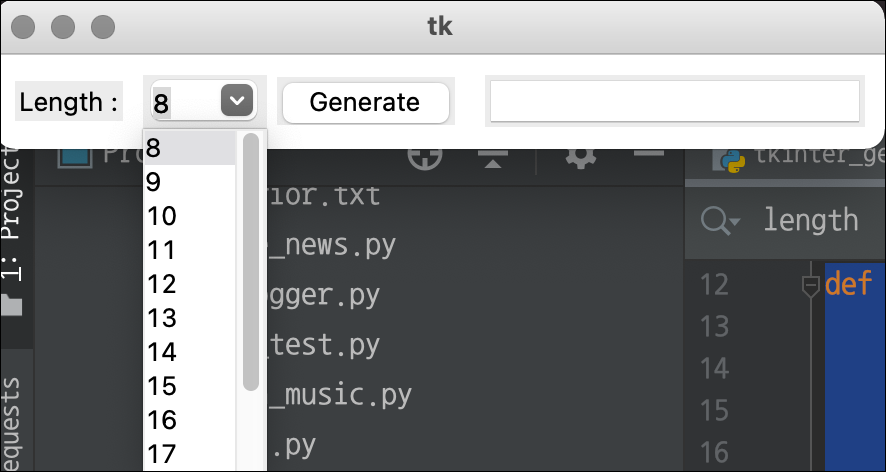Click the fold marker at line 12

810,285
